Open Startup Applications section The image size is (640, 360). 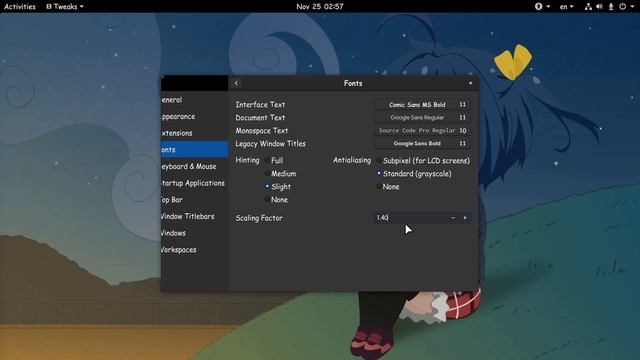194,183
